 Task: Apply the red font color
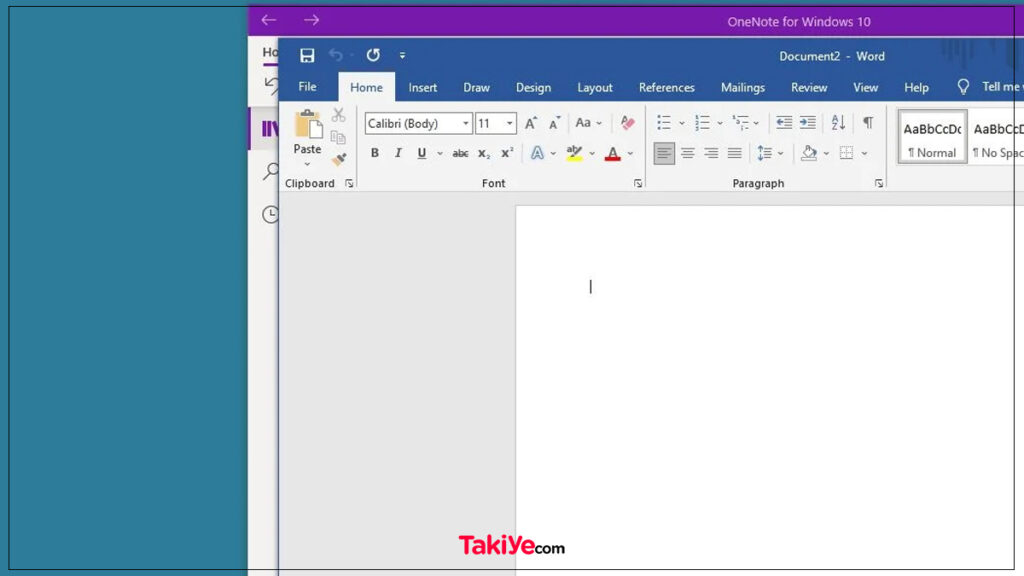click(x=613, y=153)
